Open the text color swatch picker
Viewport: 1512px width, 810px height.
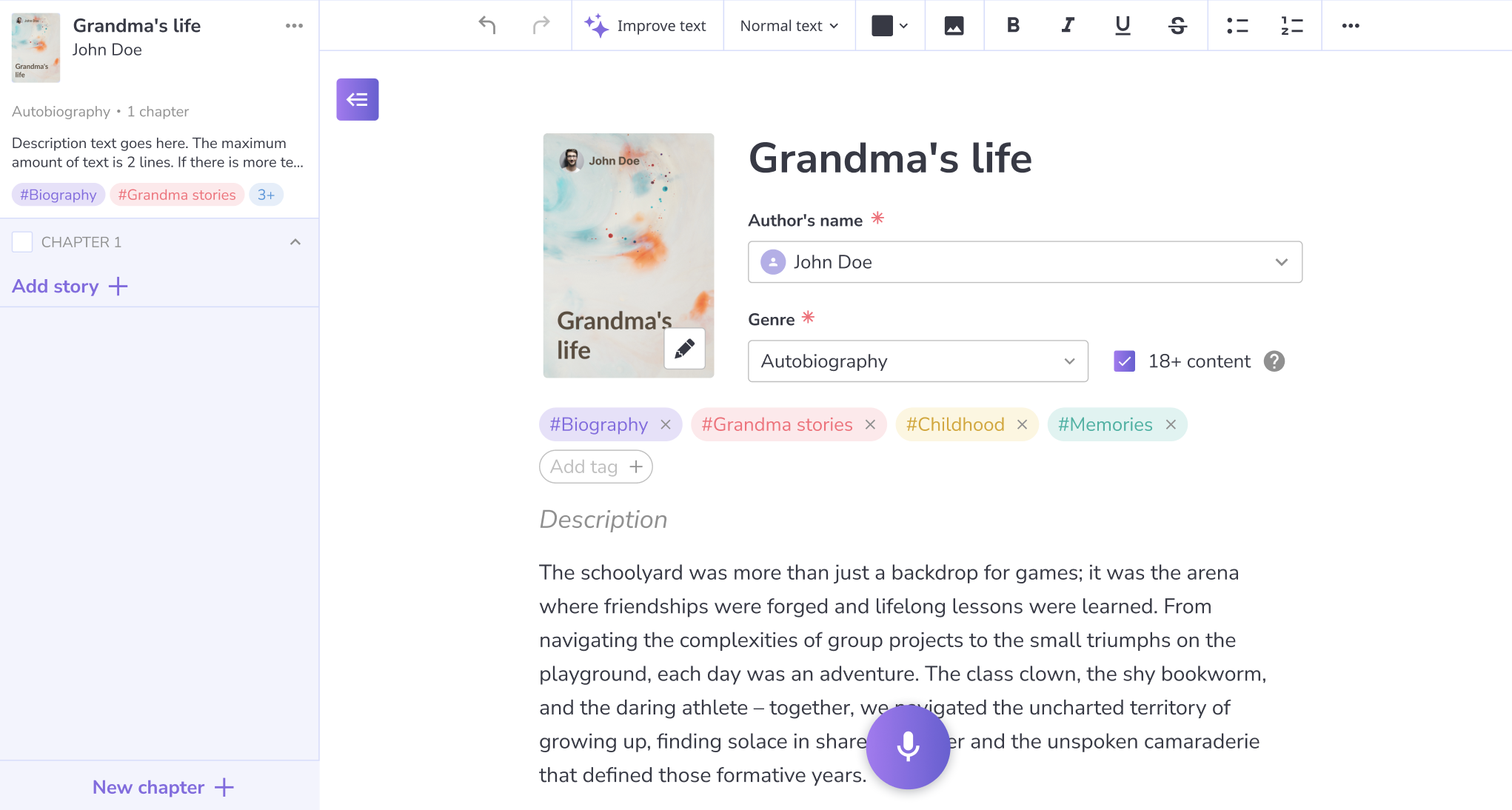click(889, 26)
